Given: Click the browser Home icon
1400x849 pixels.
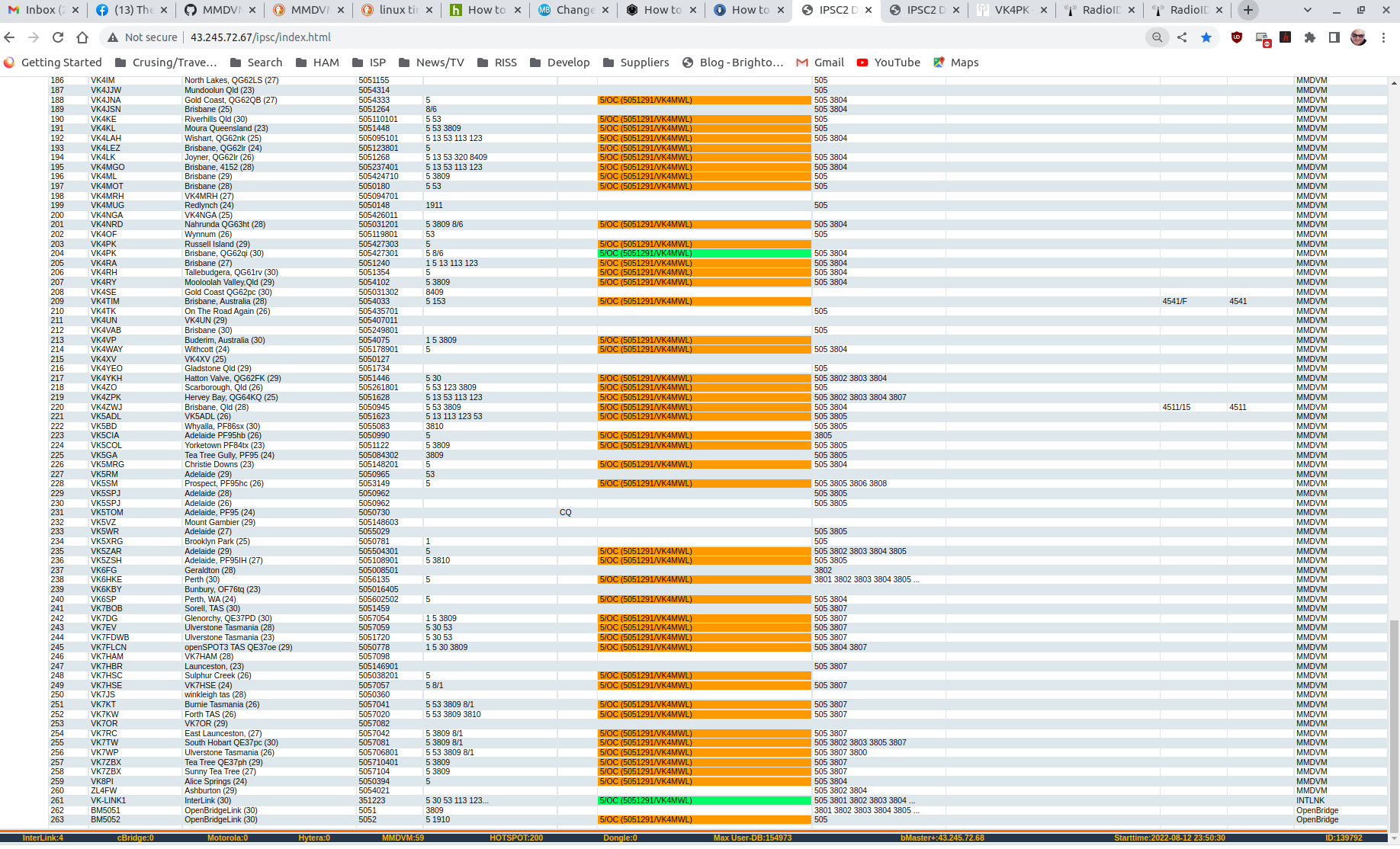Looking at the screenshot, I should pyautogui.click(x=82, y=37).
